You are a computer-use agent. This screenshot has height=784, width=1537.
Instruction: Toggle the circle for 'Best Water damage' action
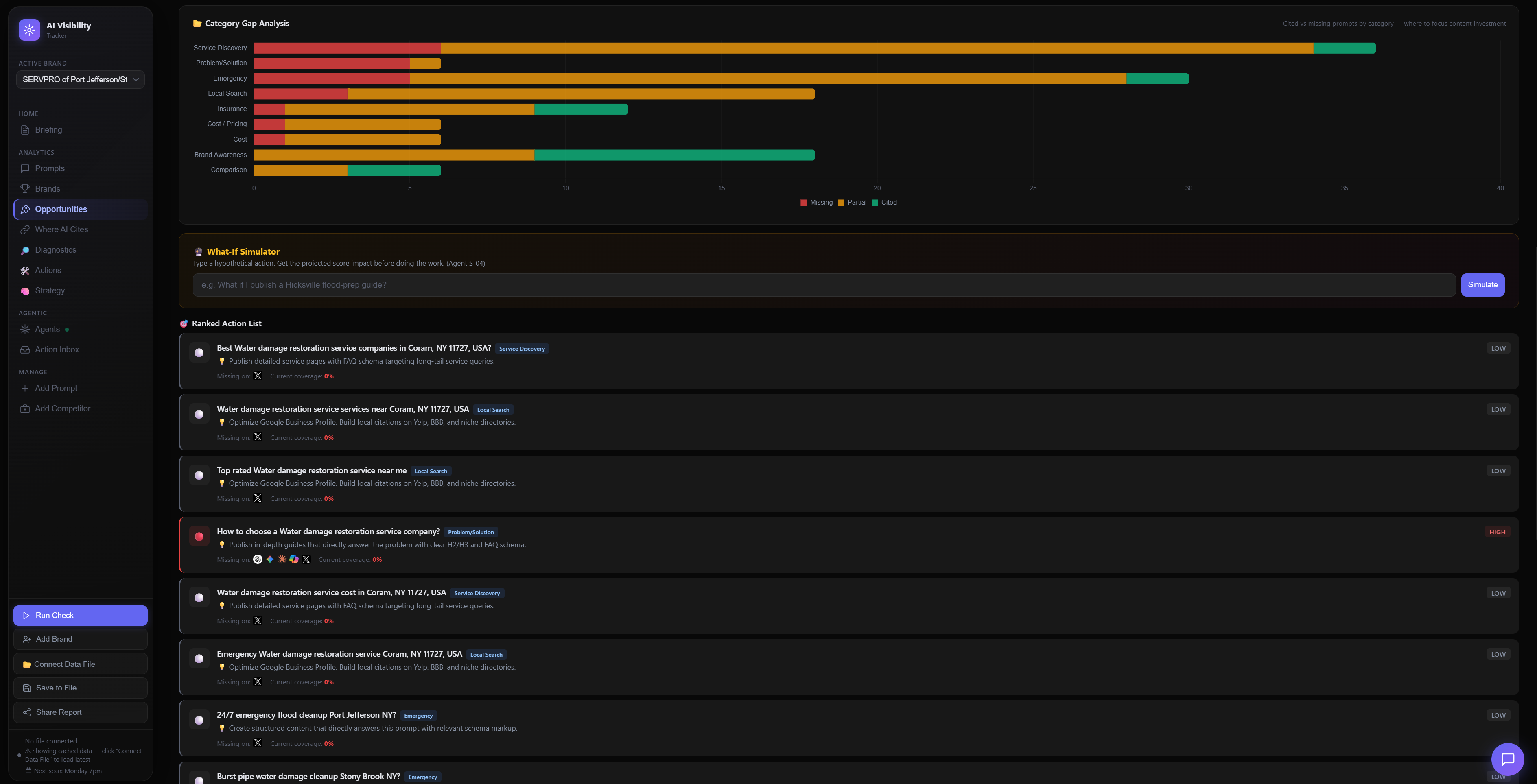click(x=199, y=353)
